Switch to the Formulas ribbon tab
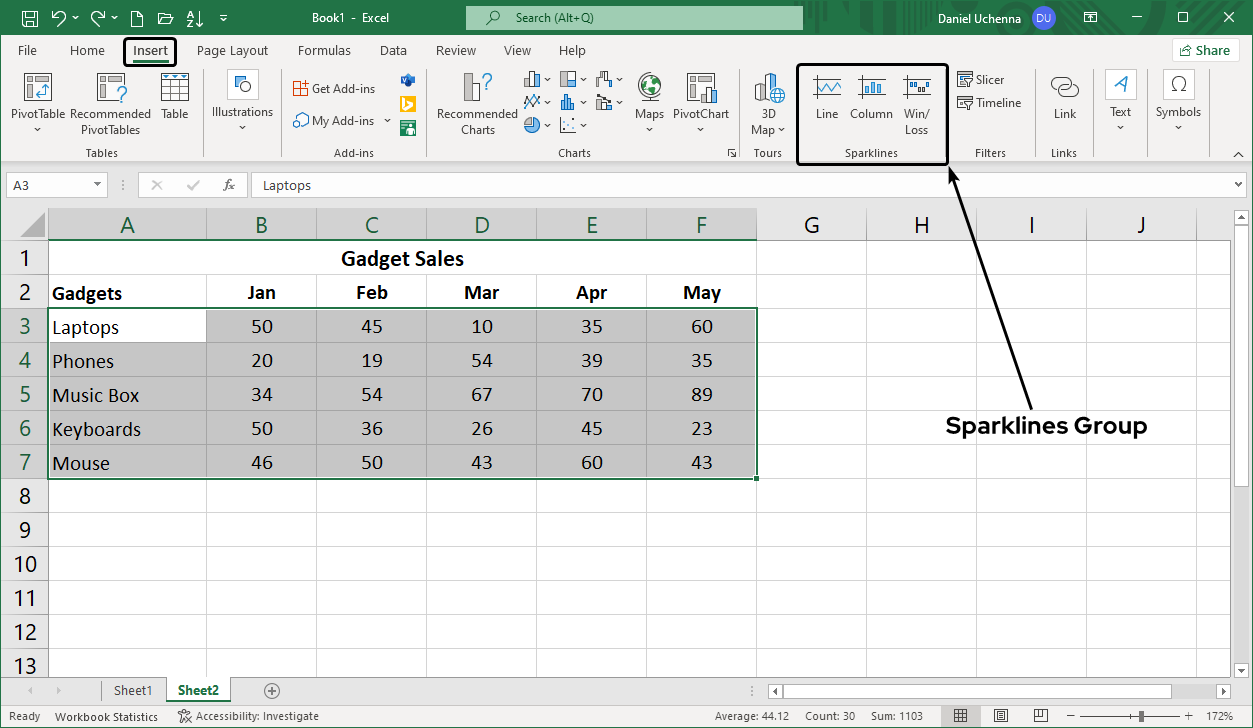The width and height of the screenshot is (1253, 728). point(324,50)
